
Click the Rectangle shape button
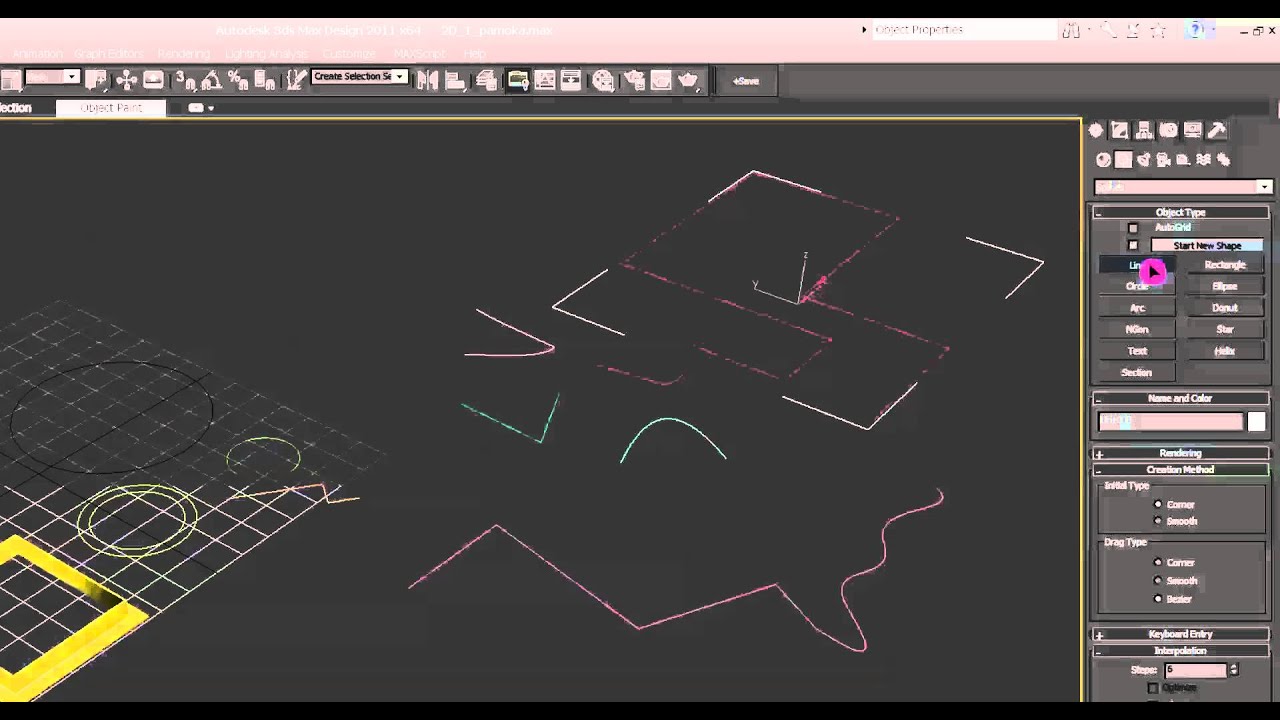1225,265
